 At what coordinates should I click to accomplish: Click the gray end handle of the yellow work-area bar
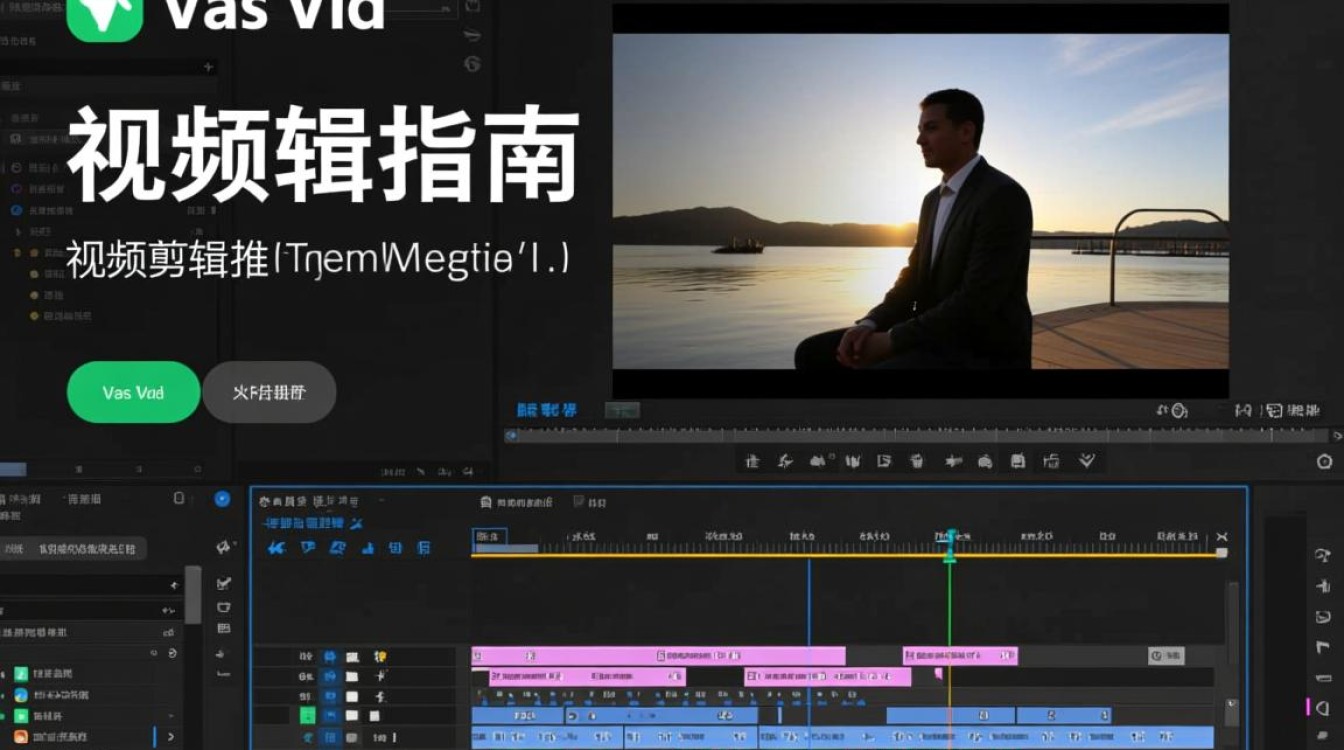click(1221, 553)
